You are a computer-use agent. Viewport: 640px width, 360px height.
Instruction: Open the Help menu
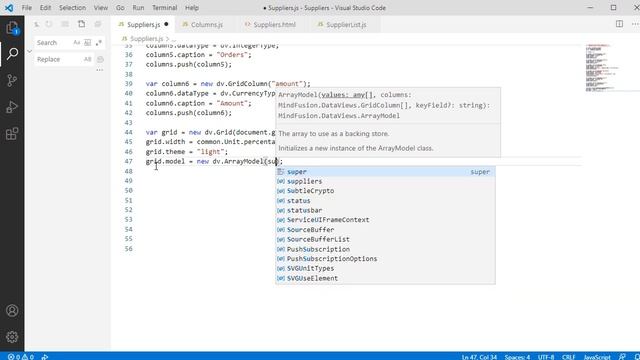click(x=191, y=7)
